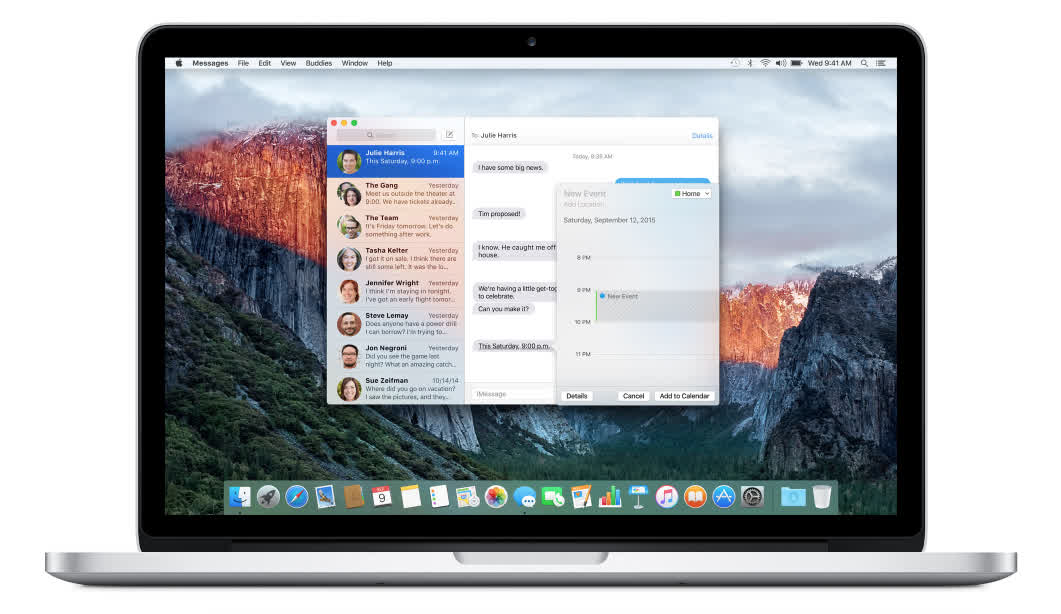Open the Buddies menu
The height and width of the screenshot is (614, 1061).
point(319,63)
